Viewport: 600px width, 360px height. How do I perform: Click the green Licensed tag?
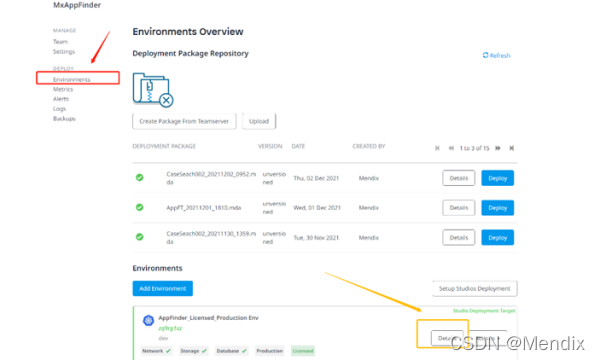pyautogui.click(x=303, y=351)
